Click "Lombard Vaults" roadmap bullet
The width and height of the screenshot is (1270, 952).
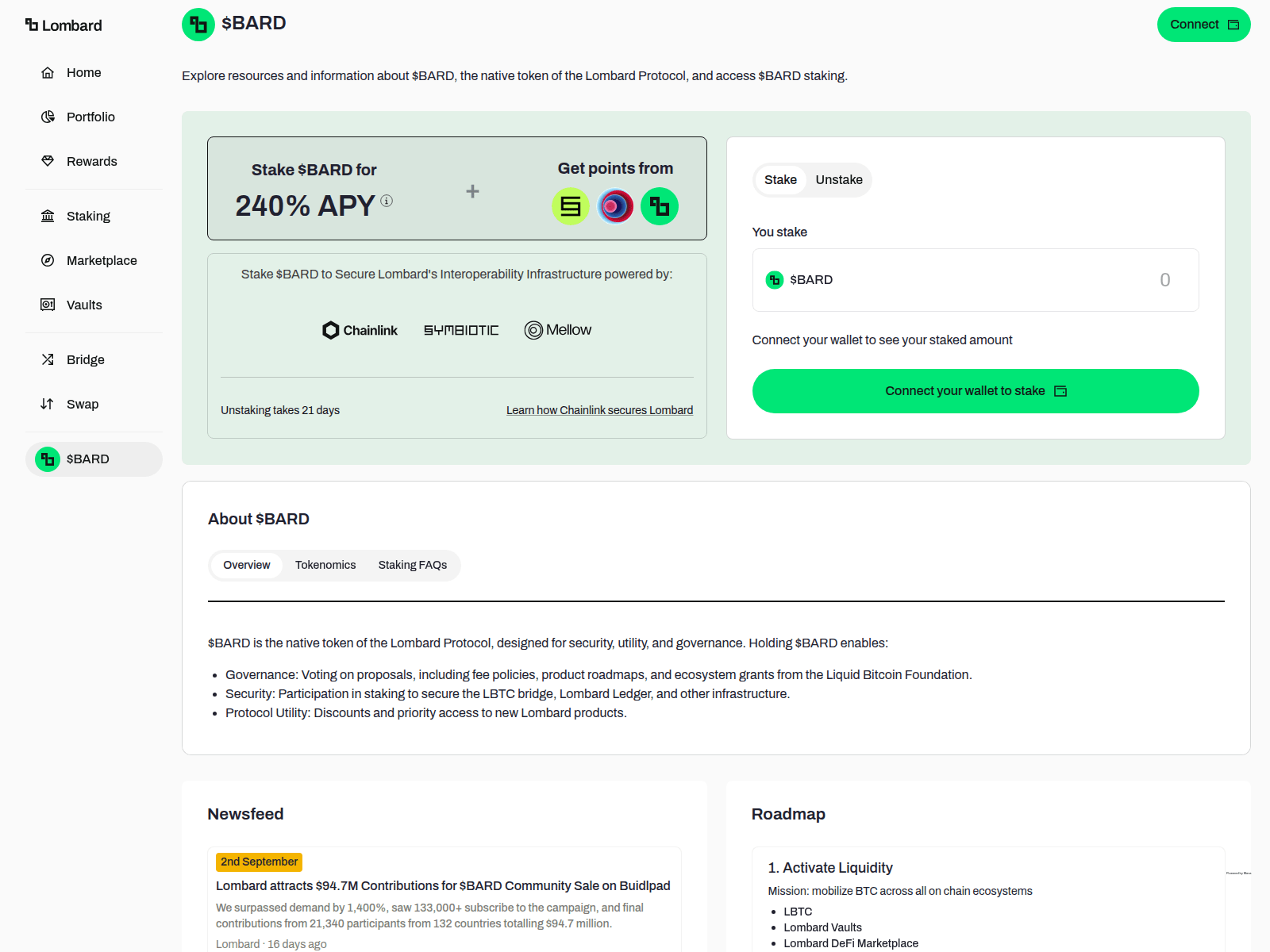(822, 927)
